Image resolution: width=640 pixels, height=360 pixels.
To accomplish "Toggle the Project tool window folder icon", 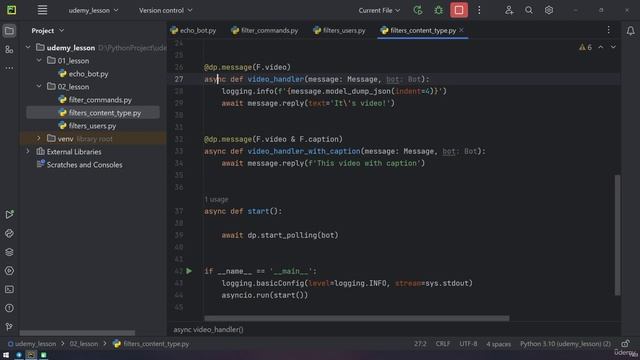I will [9, 31].
